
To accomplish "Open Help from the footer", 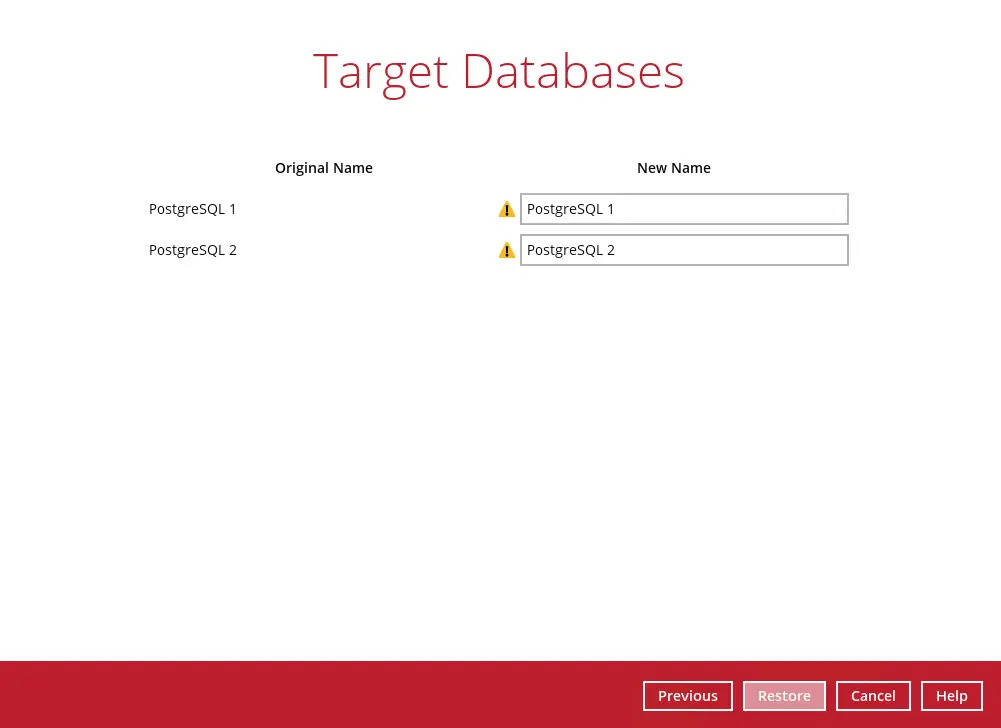I will pos(951,696).
